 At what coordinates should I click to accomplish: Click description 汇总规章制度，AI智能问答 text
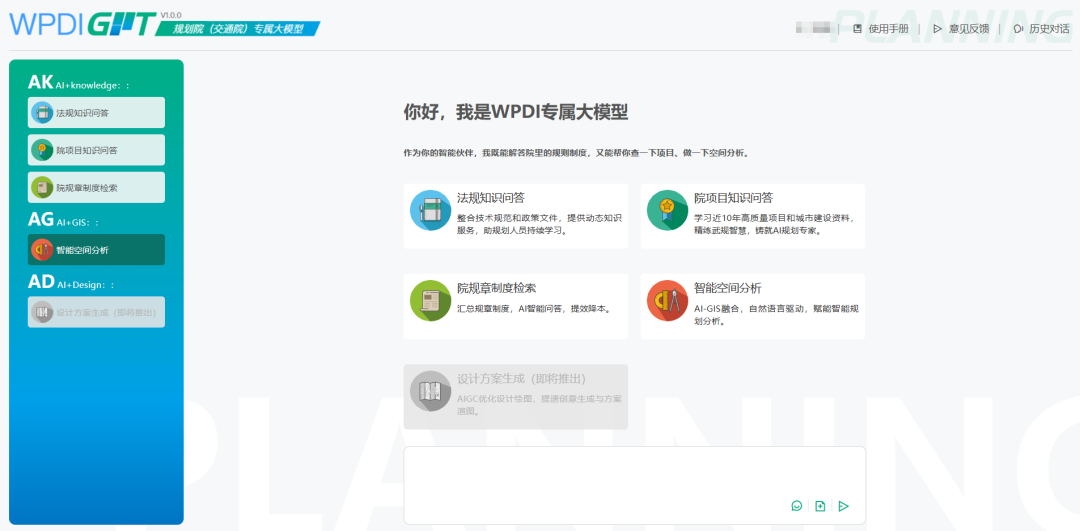pyautogui.click(x=534, y=309)
